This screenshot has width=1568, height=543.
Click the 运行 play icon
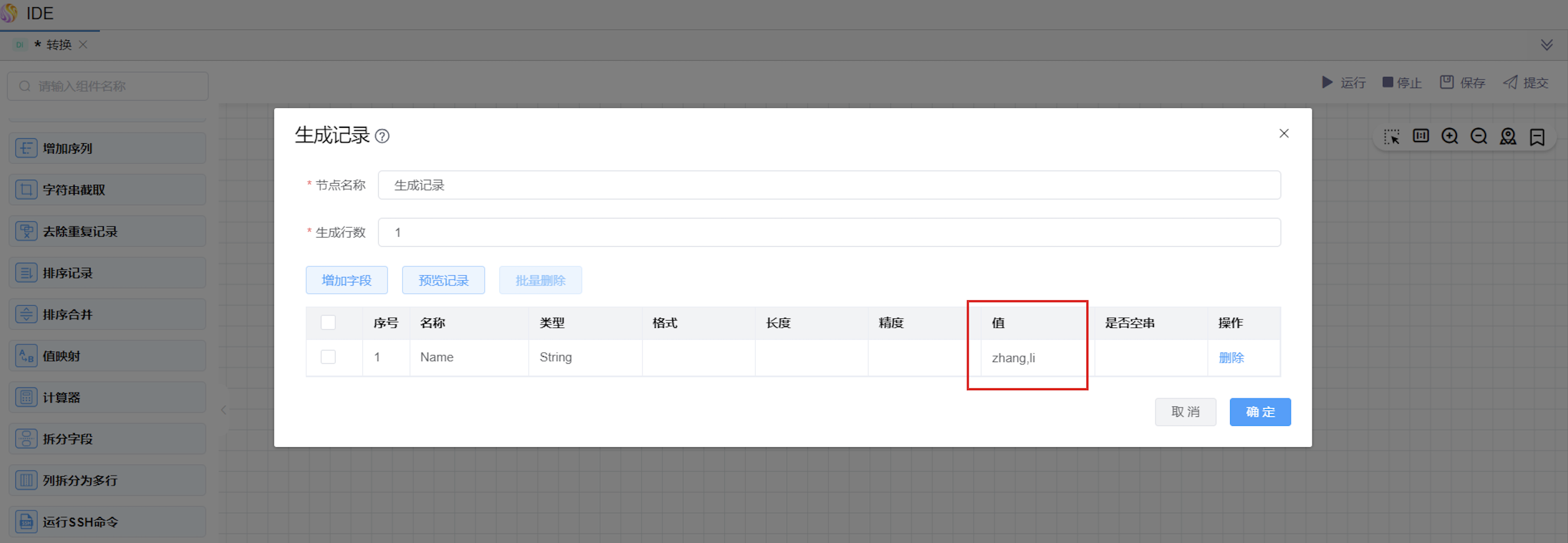point(1327,82)
